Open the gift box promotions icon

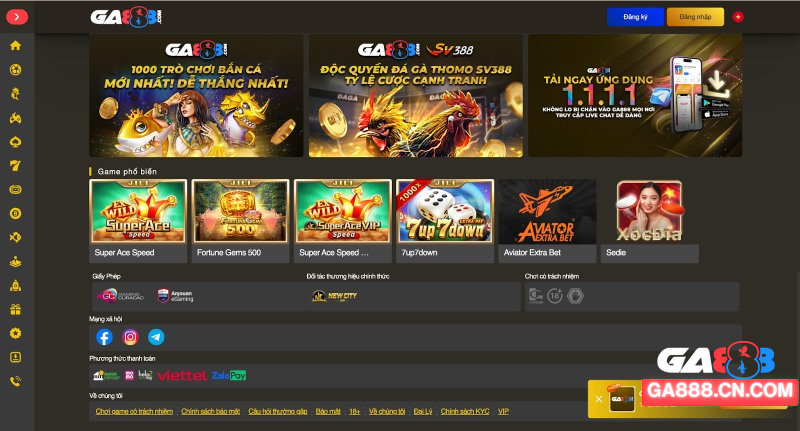(15, 309)
